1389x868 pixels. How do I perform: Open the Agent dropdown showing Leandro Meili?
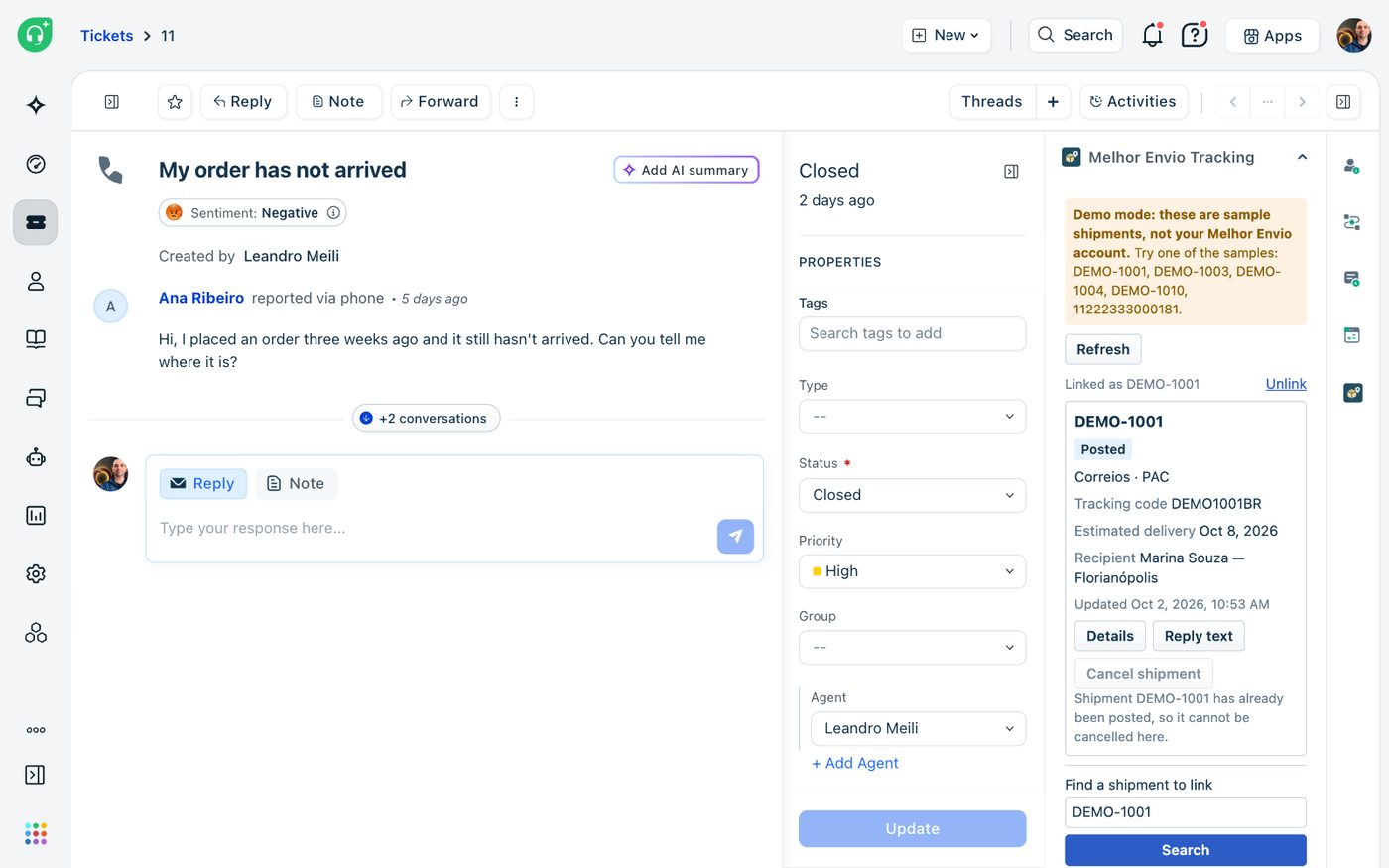pos(918,728)
